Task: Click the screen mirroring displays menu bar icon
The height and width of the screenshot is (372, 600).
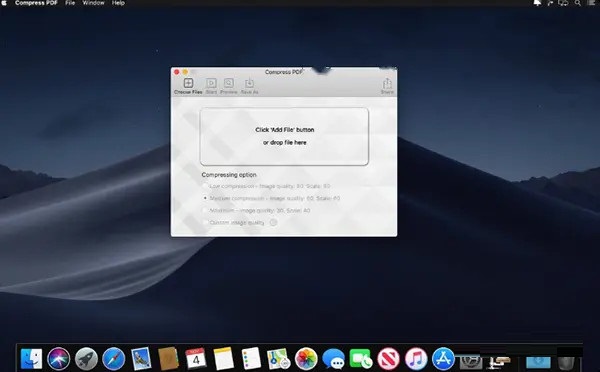Action: pos(563,3)
